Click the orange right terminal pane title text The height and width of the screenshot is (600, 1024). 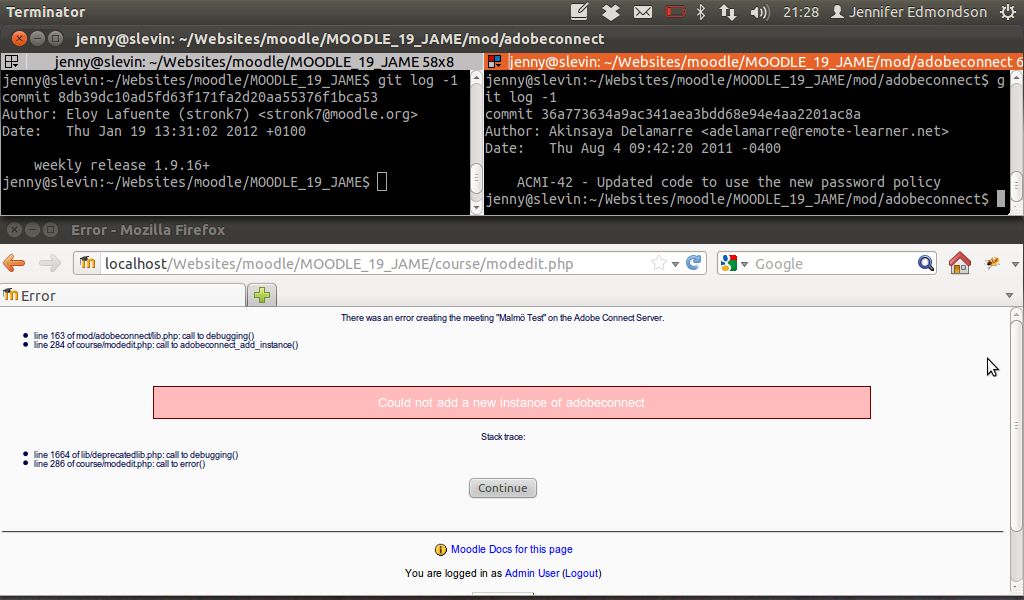(x=765, y=61)
